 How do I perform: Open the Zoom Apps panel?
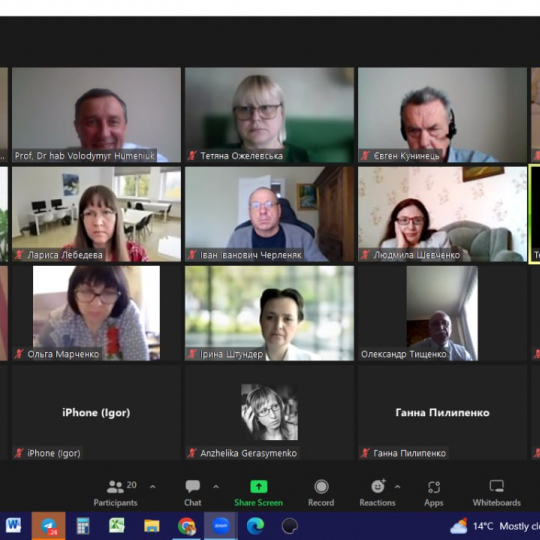pos(434,493)
